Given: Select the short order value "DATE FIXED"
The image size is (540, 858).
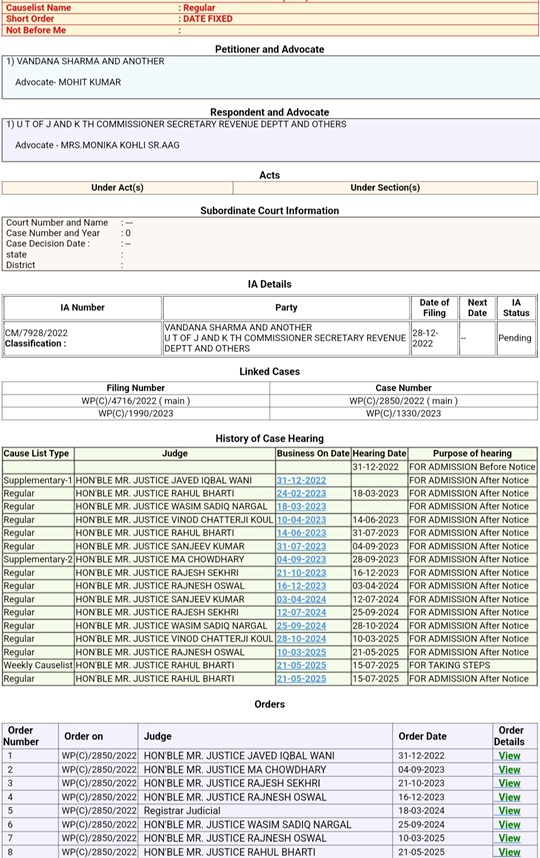Looking at the screenshot, I should pyautogui.click(x=208, y=19).
